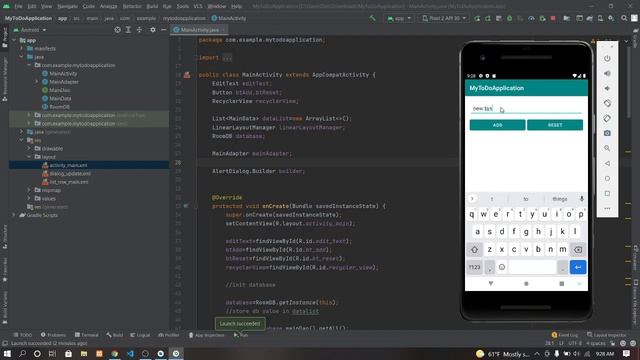
Task: Open the Event Log panel
Action: point(564,335)
